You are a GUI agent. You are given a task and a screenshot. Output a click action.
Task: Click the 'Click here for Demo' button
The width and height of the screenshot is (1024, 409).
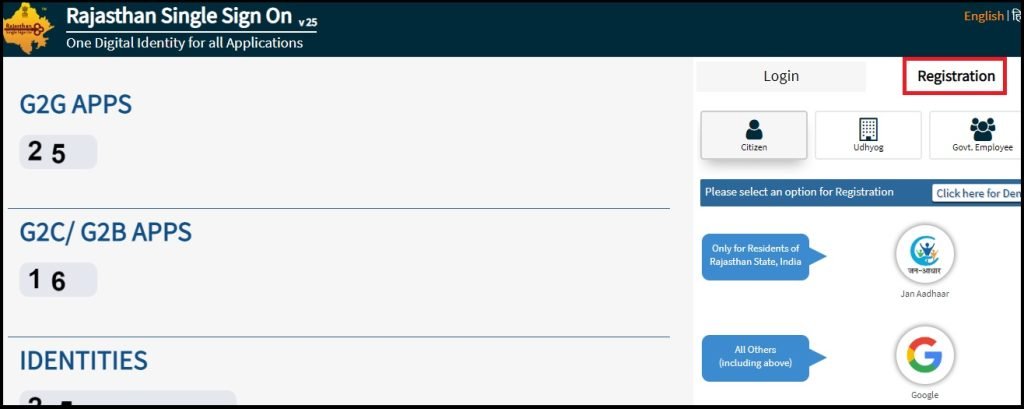tap(977, 193)
